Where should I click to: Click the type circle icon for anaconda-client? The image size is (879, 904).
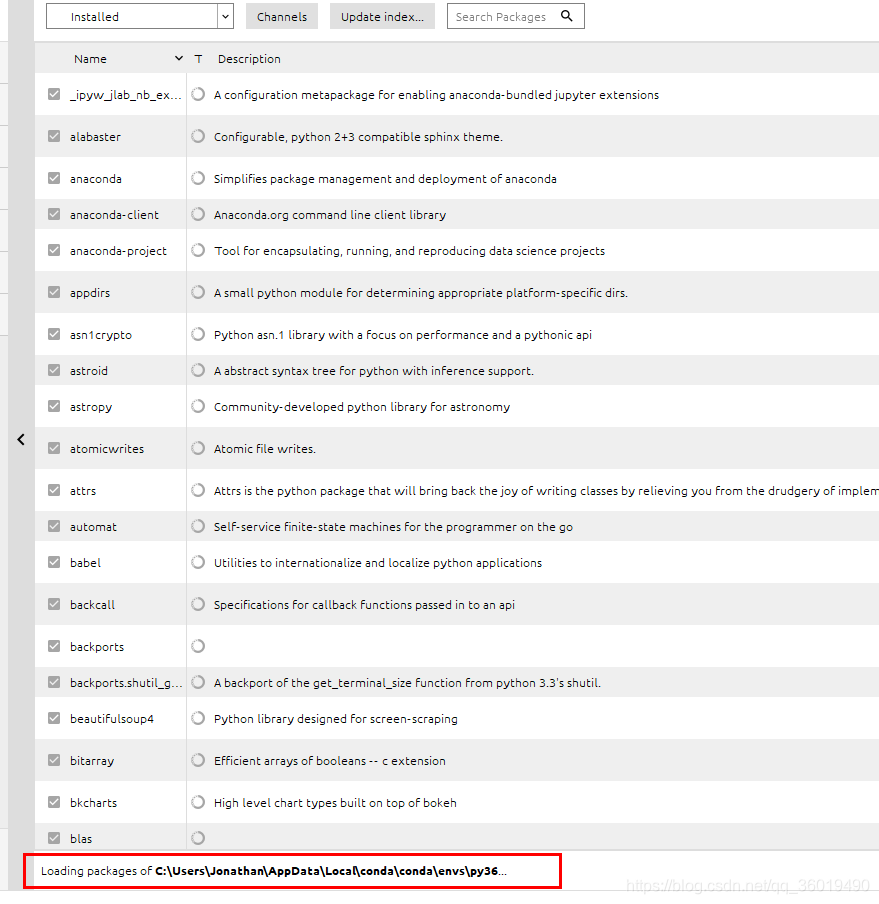click(198, 214)
